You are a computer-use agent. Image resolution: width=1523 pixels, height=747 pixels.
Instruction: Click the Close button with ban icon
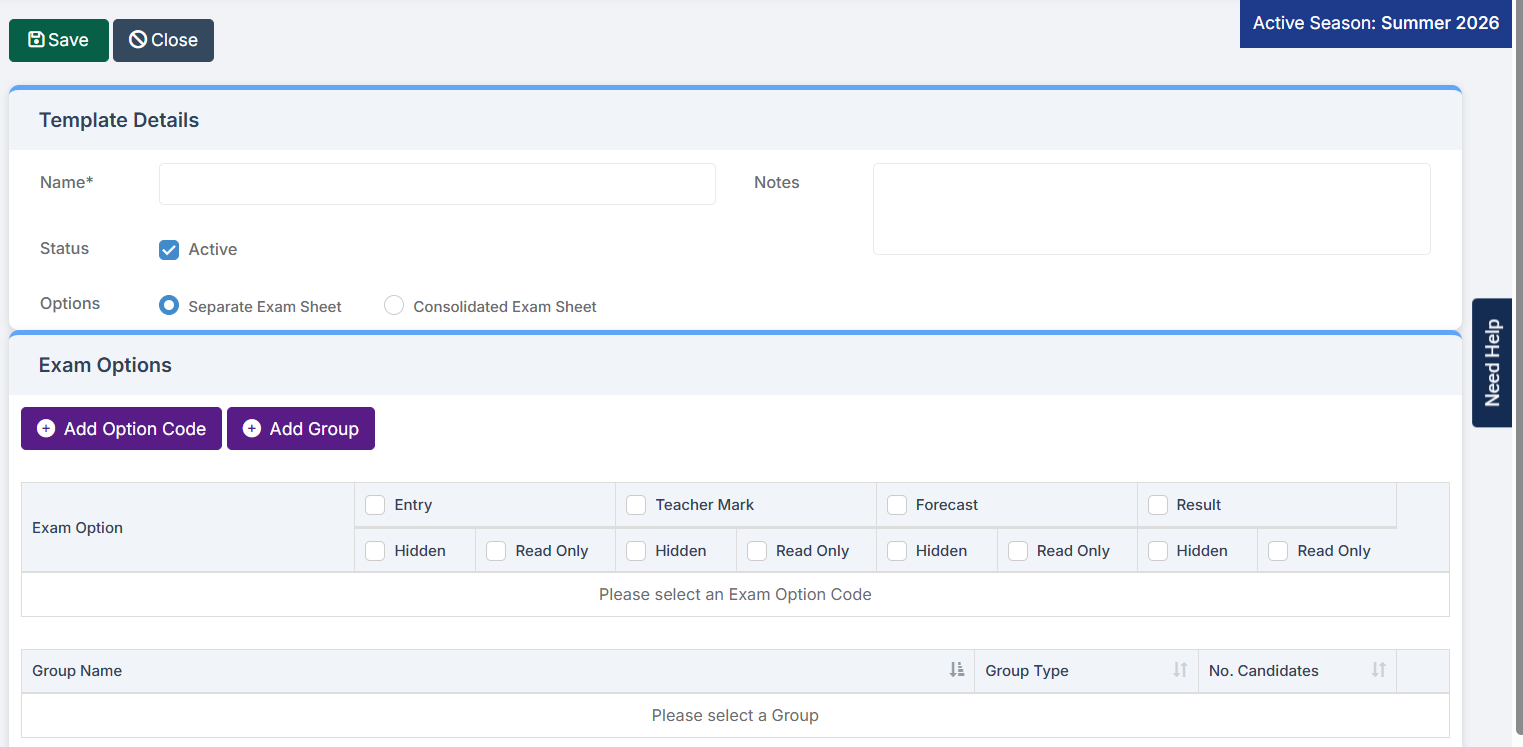(163, 40)
